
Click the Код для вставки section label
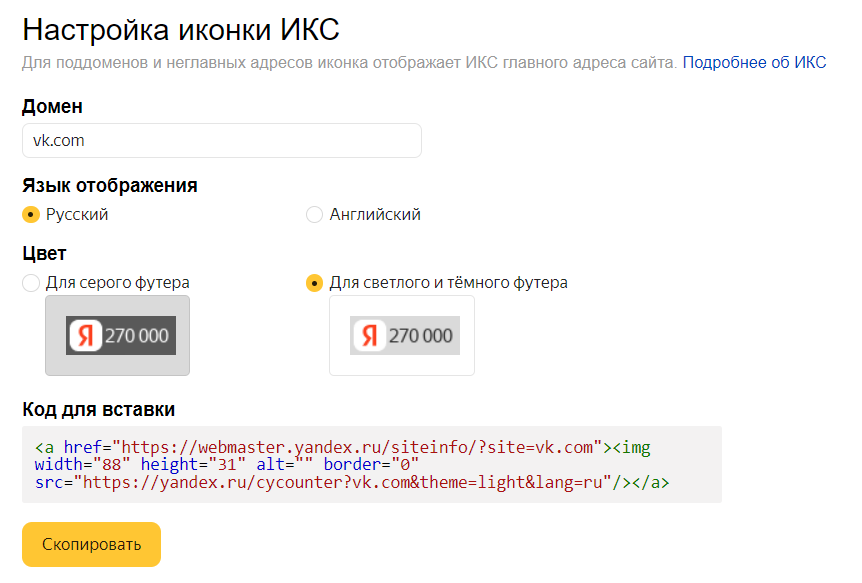click(x=98, y=410)
